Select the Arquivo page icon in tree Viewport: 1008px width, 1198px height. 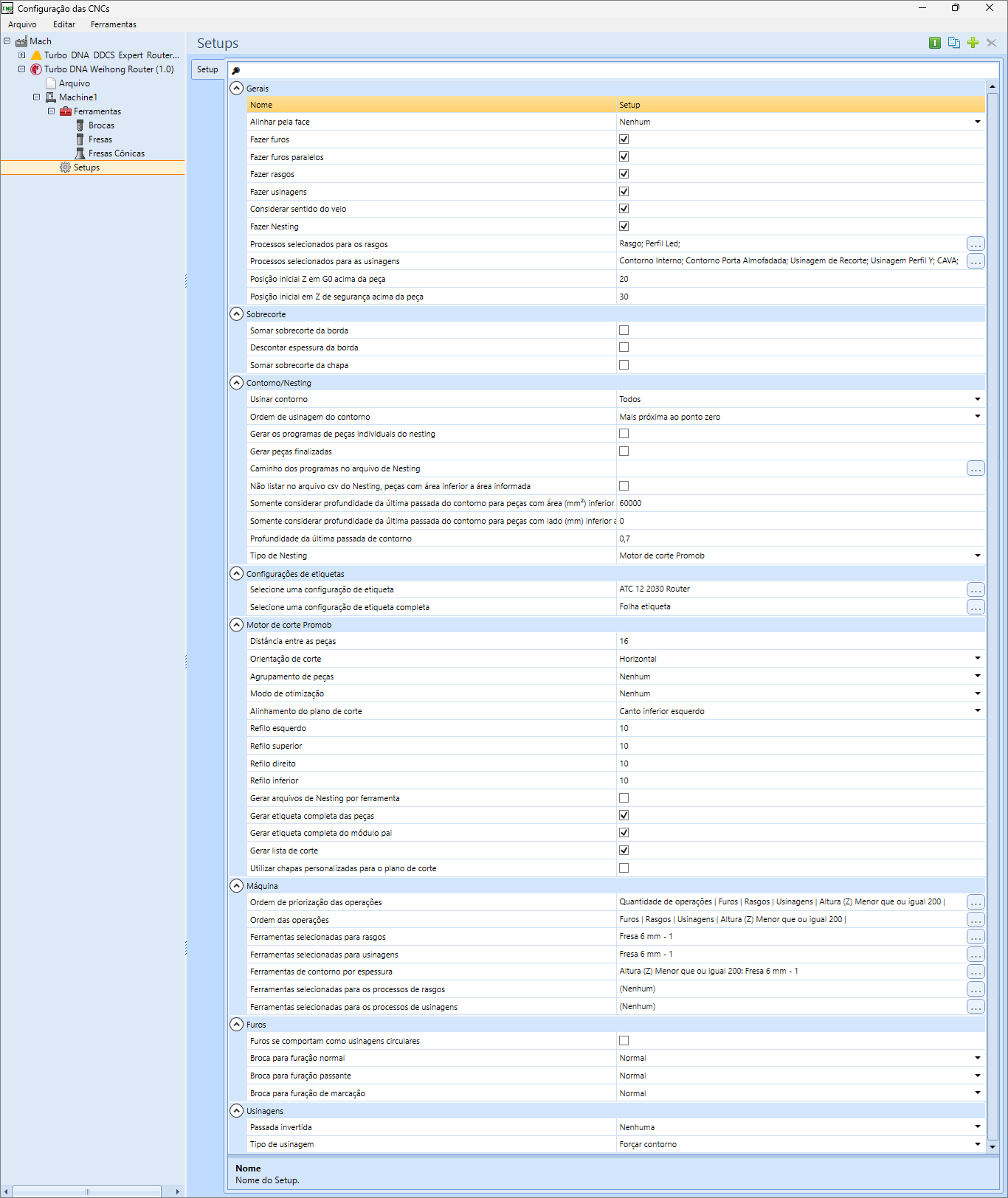pos(51,83)
